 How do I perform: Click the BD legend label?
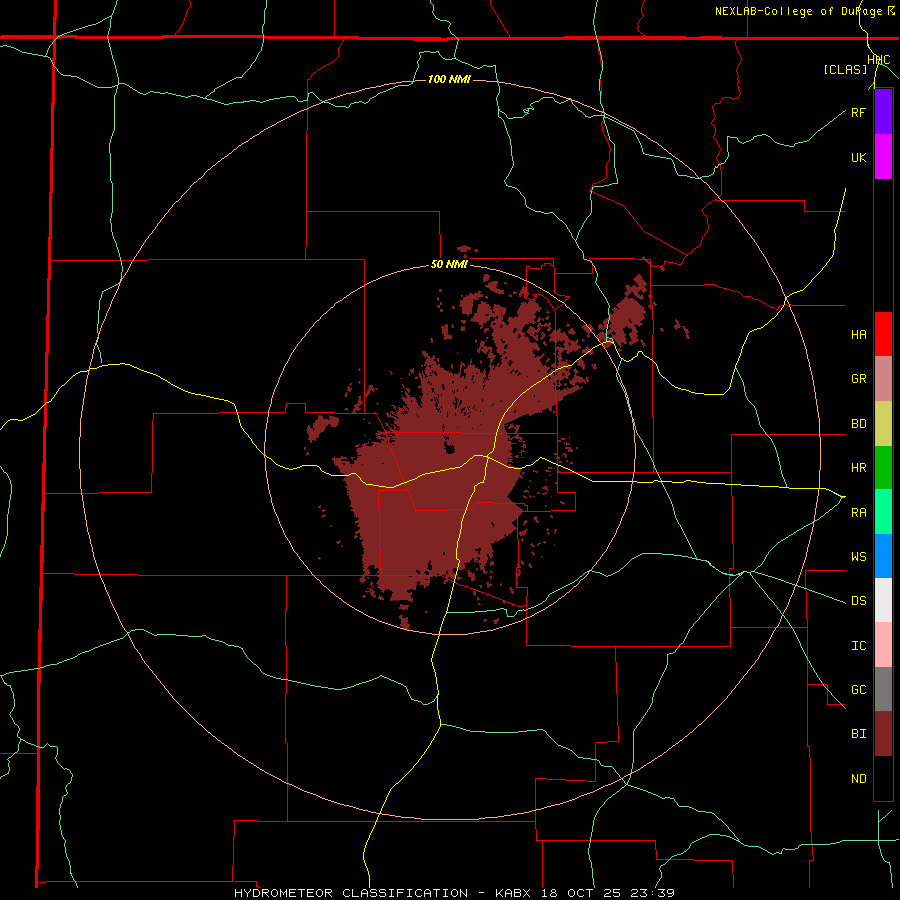(x=858, y=424)
